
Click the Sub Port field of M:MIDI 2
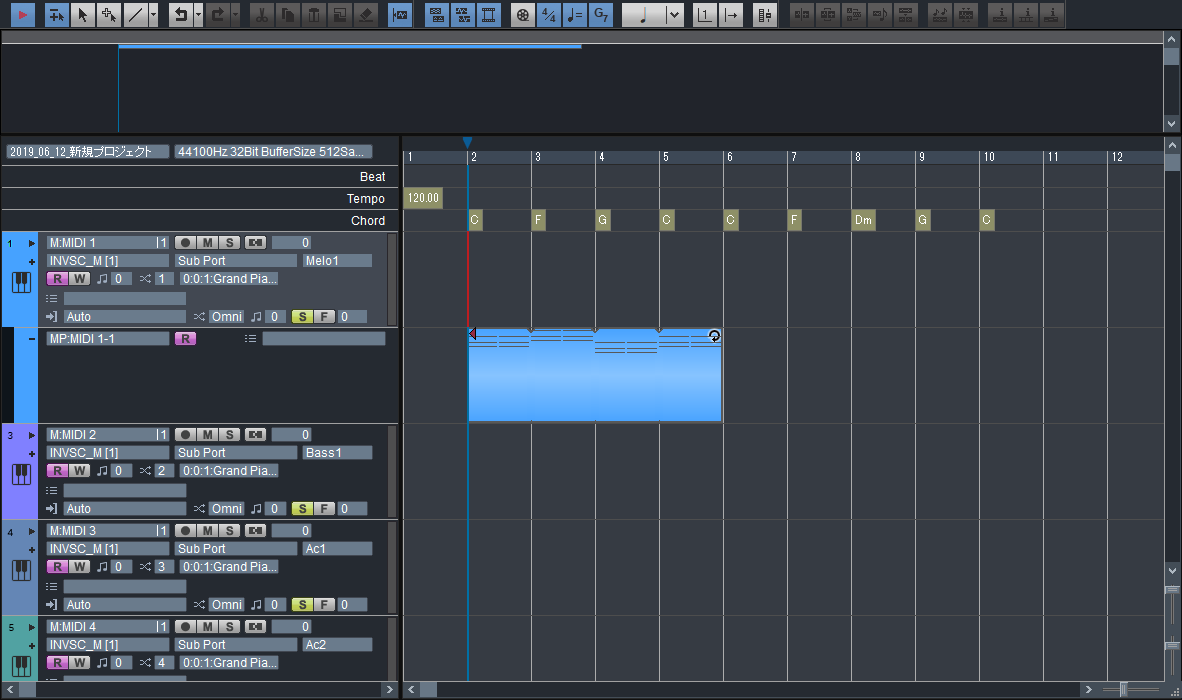coord(236,453)
